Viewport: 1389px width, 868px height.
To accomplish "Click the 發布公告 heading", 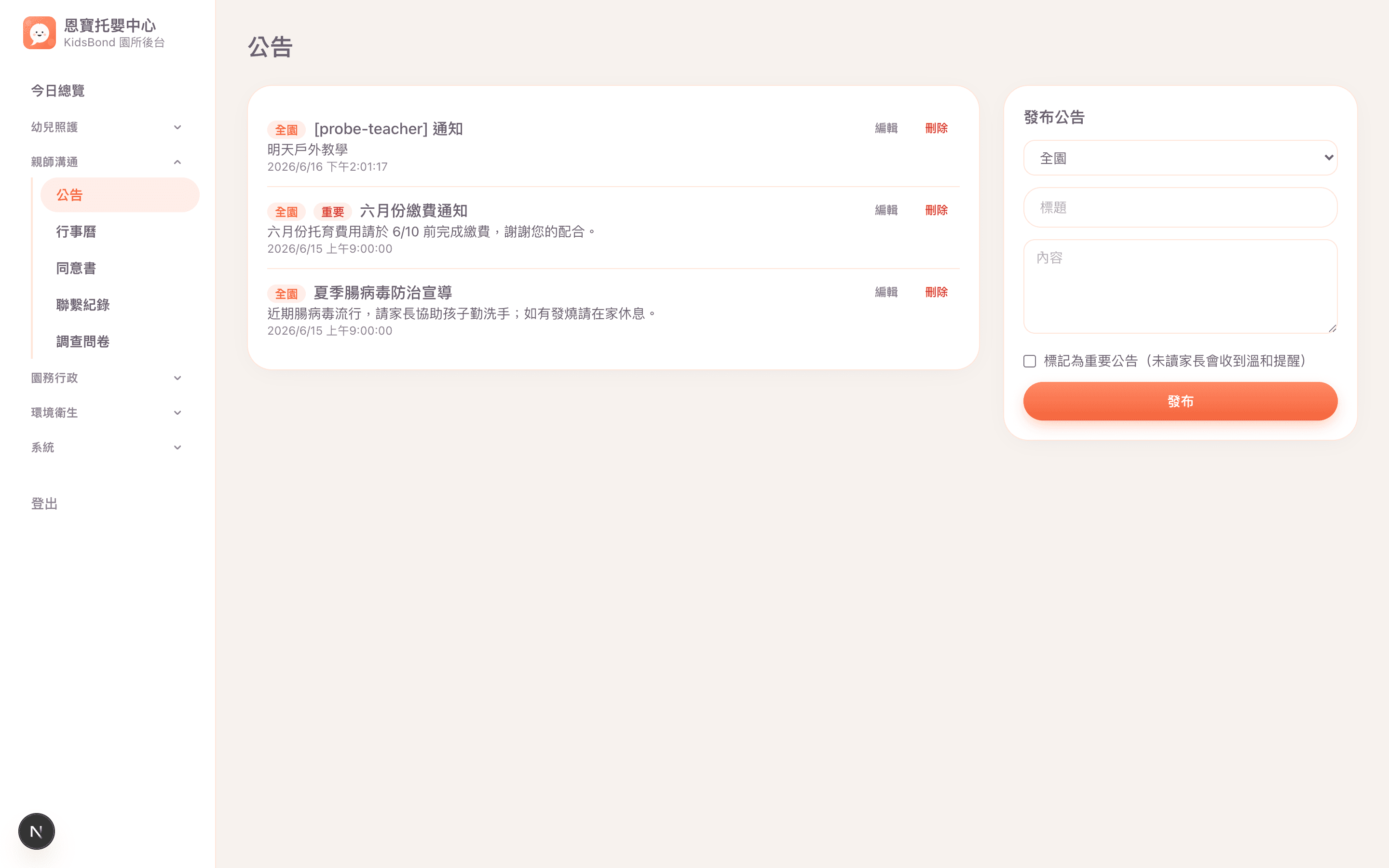I will (x=1054, y=117).
